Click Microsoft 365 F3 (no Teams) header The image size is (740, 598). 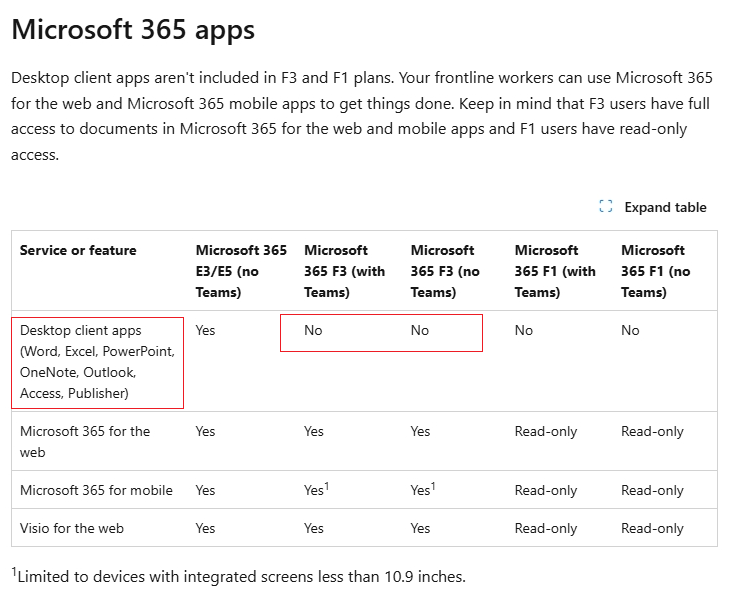click(x=445, y=271)
